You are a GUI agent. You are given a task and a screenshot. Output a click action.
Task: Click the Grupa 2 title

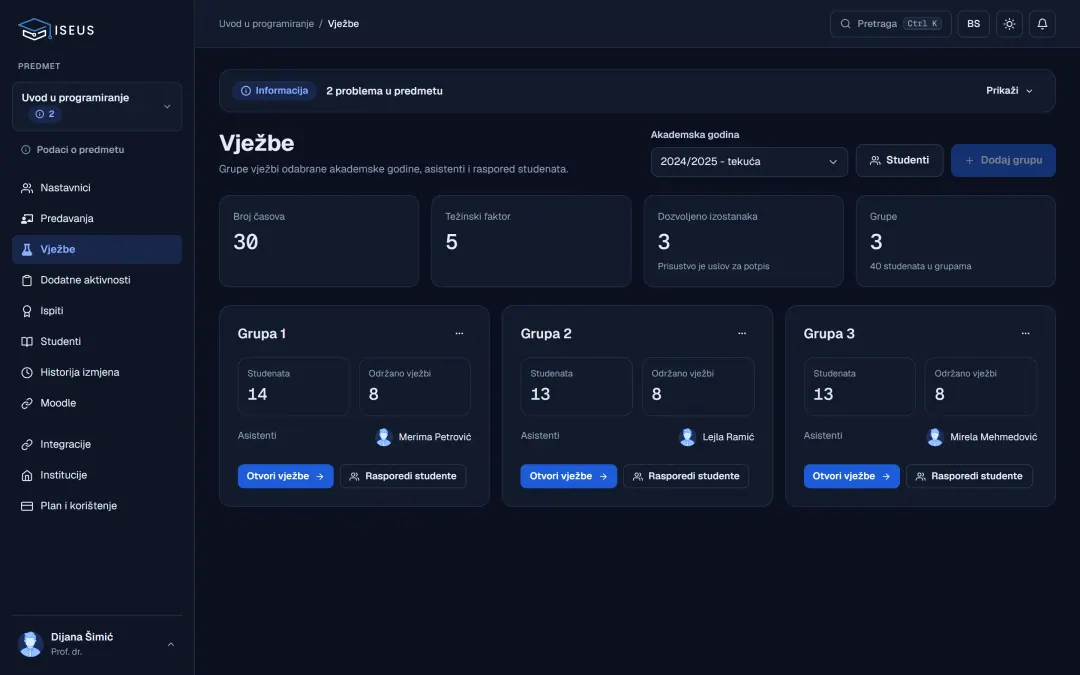click(546, 333)
